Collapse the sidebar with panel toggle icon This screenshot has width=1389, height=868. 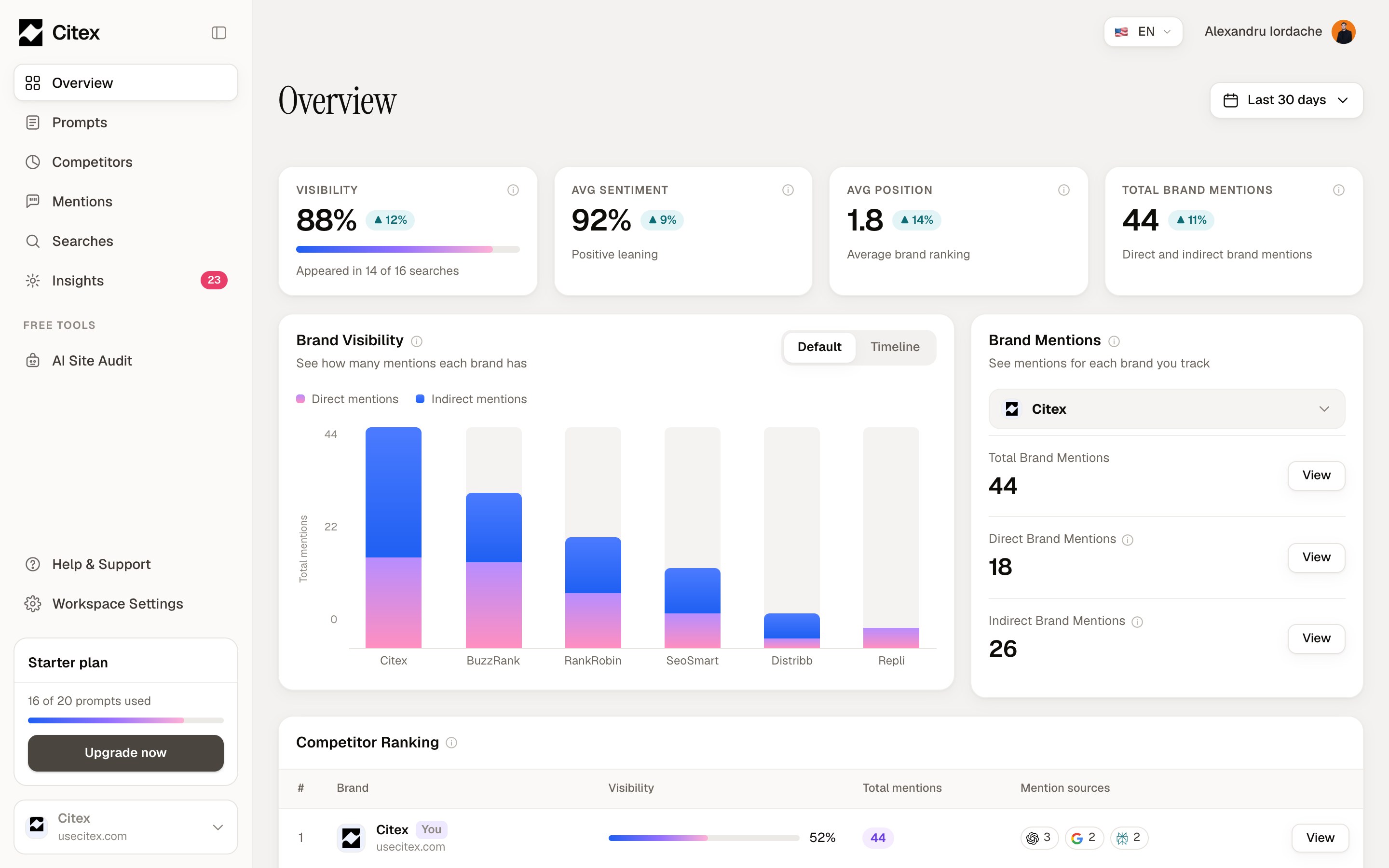(218, 33)
